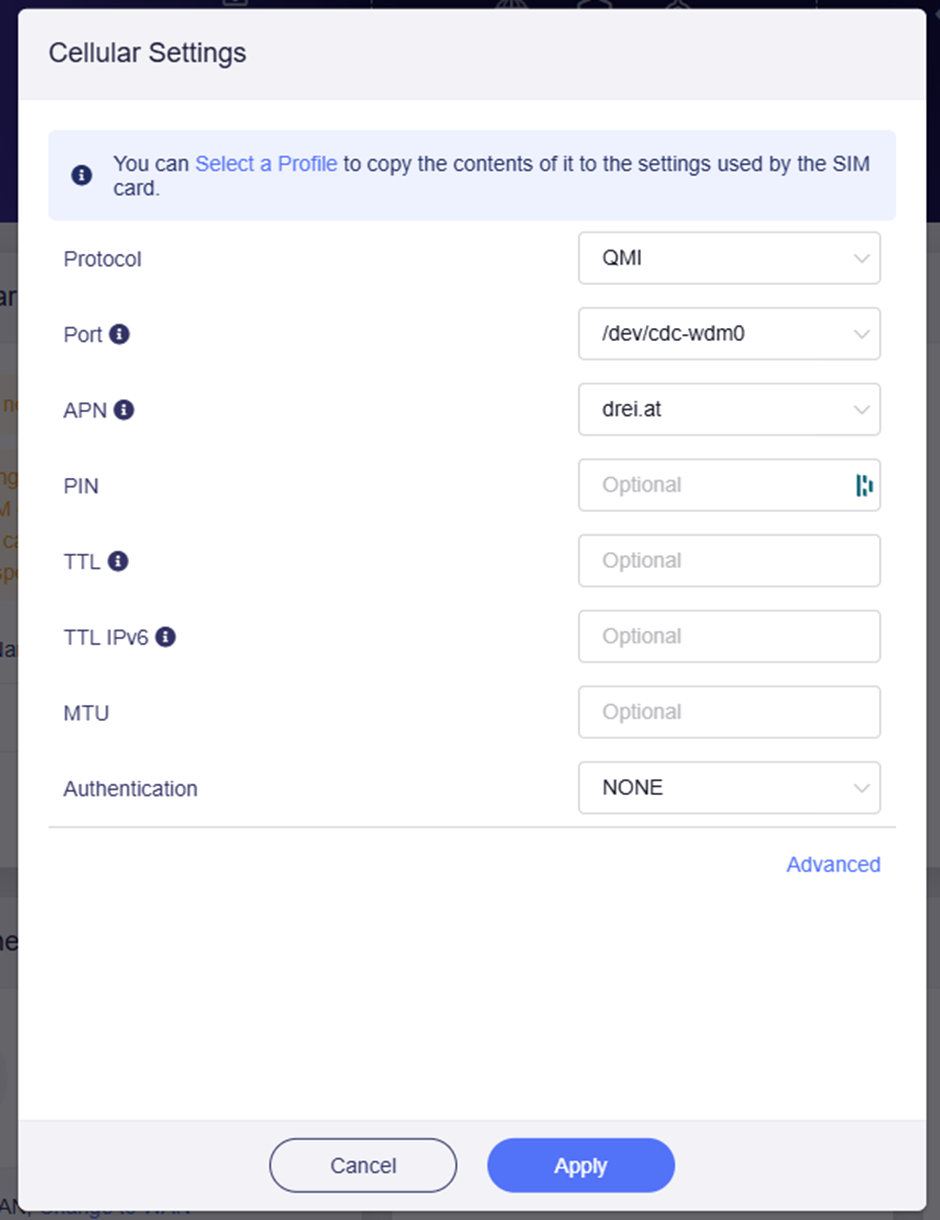Click the TTL IPv6 info icon
The height and width of the screenshot is (1220, 940).
pos(166,636)
